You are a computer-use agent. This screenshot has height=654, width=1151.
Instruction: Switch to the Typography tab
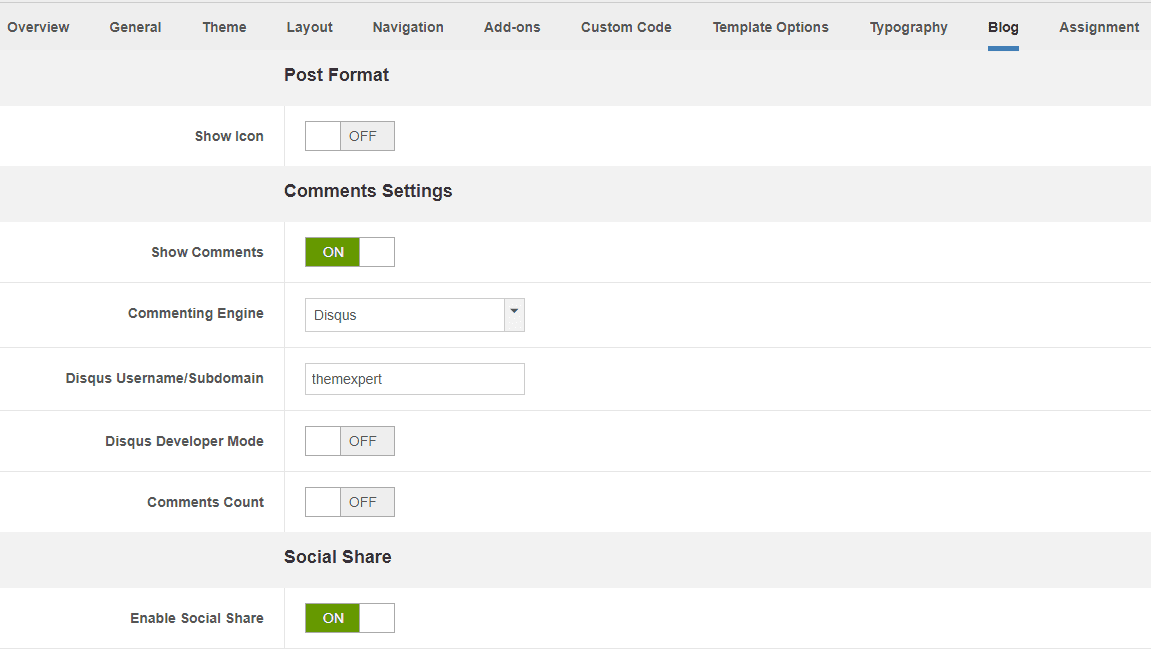tap(908, 27)
